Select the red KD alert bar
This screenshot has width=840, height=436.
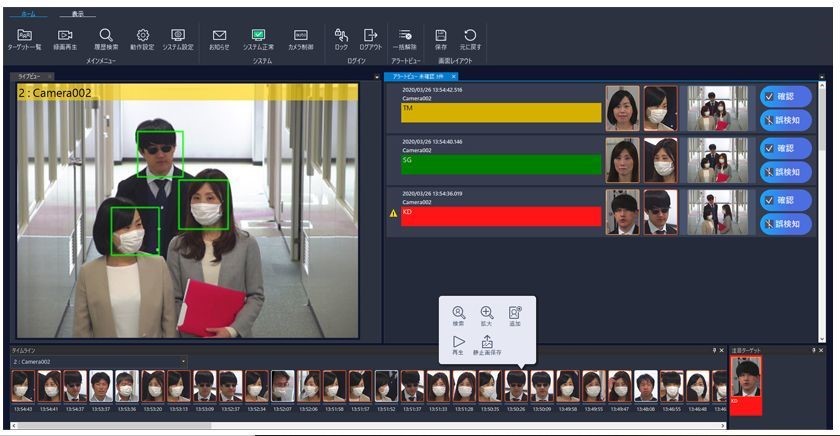click(x=501, y=217)
